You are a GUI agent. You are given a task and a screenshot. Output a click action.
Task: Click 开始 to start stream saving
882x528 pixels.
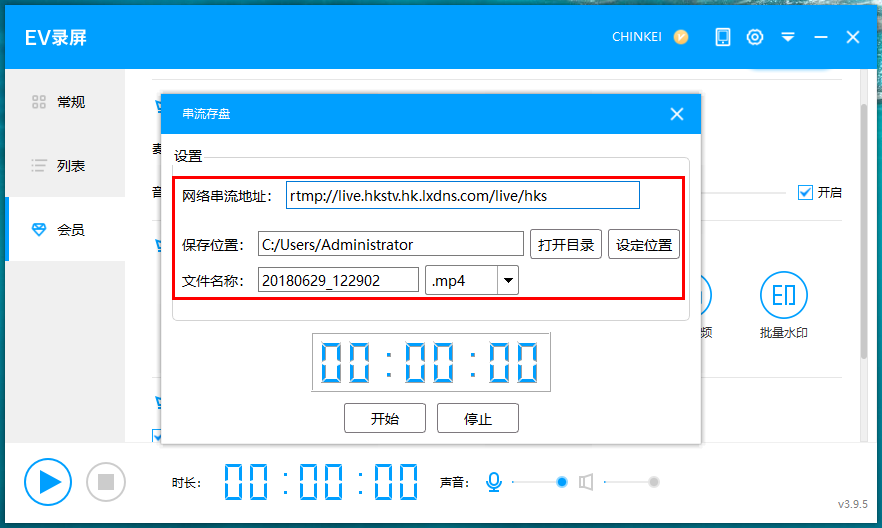point(385,419)
